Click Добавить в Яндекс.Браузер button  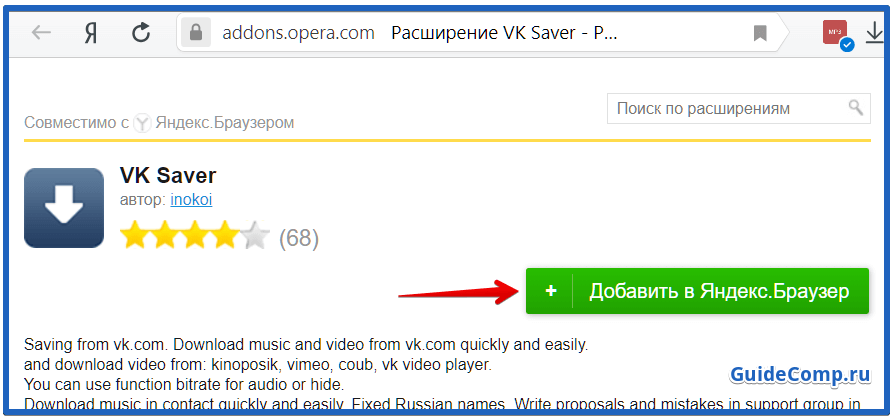(x=697, y=291)
